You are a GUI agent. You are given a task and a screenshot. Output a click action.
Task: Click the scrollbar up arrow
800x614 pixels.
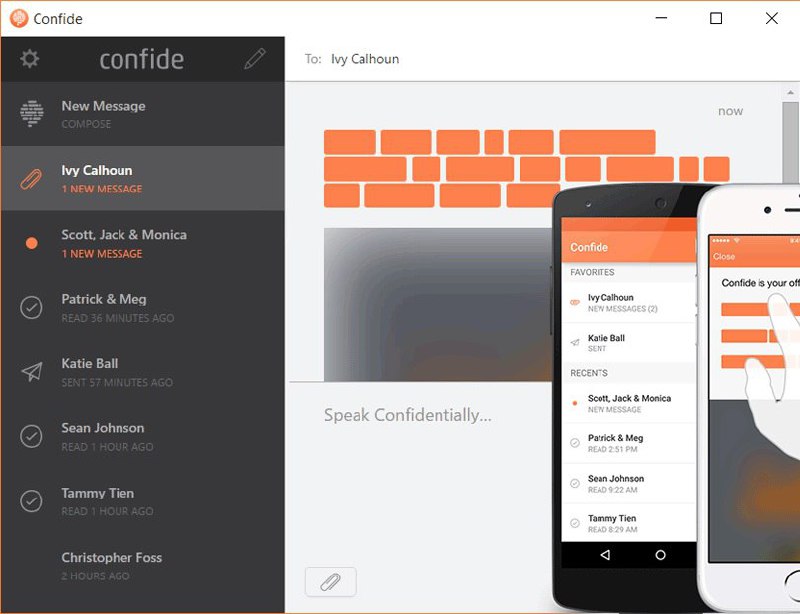tap(790, 92)
